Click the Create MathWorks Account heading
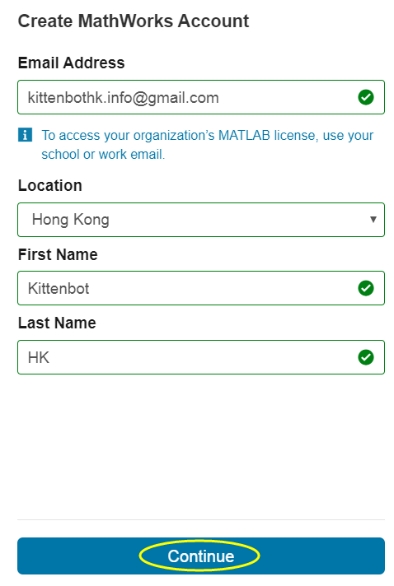 (x=133, y=21)
